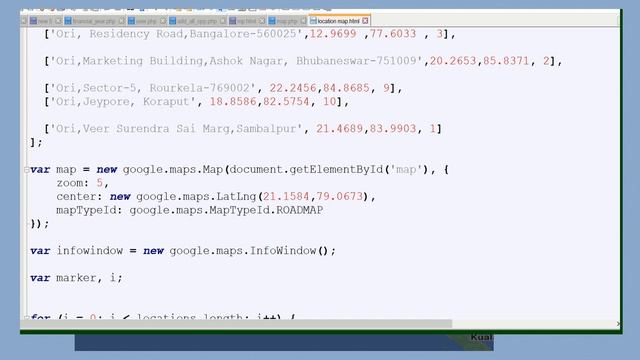This screenshot has width=640, height=360.
Task: Click Rourkela latitude 22.2456
Action: [293, 88]
